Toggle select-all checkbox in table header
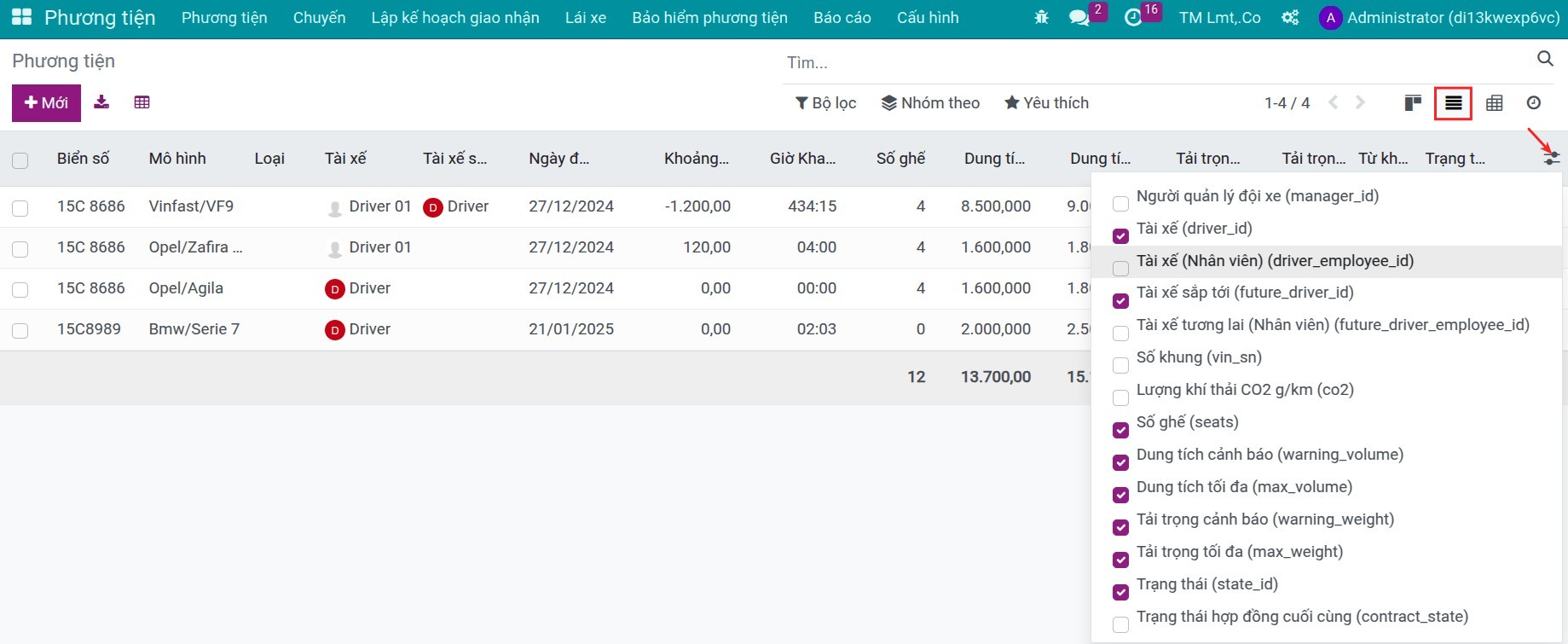The image size is (1568, 644). coord(20,160)
